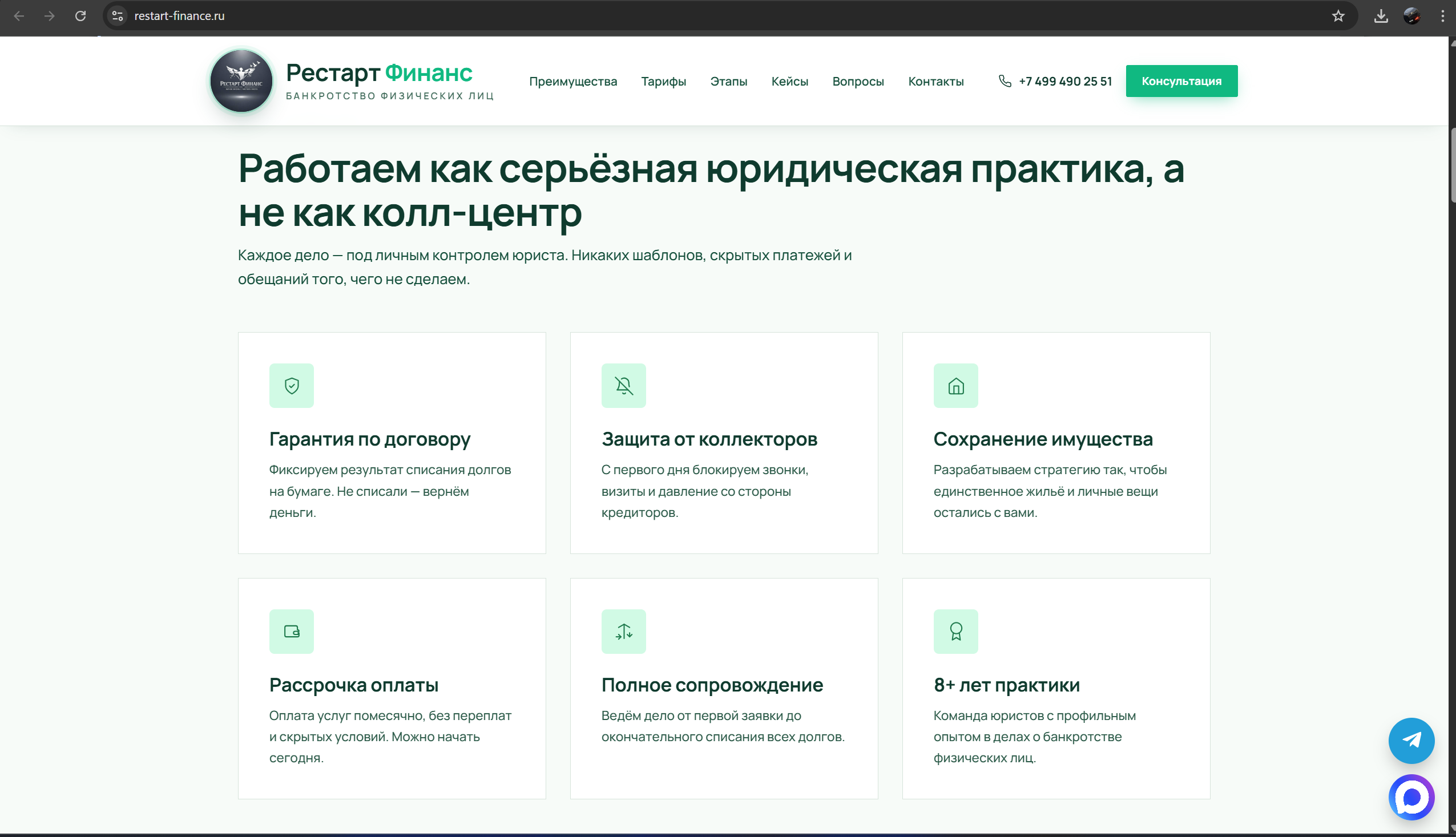Call +7 499 490 25 51 link
The height and width of the screenshot is (837, 1456).
click(1065, 81)
